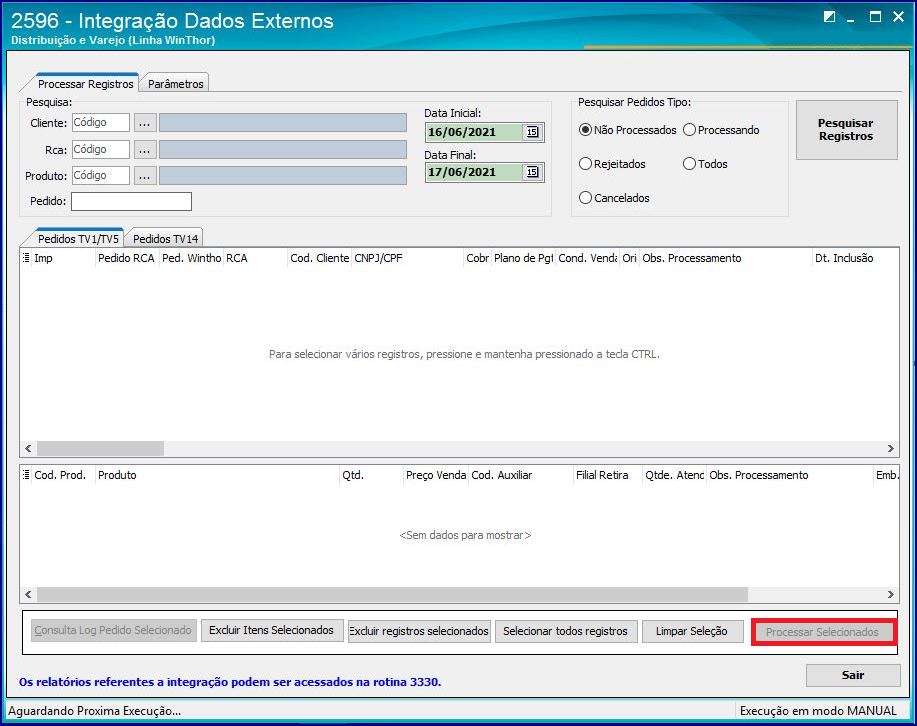Click Excluir registros selecionados button

pyautogui.click(x=419, y=631)
